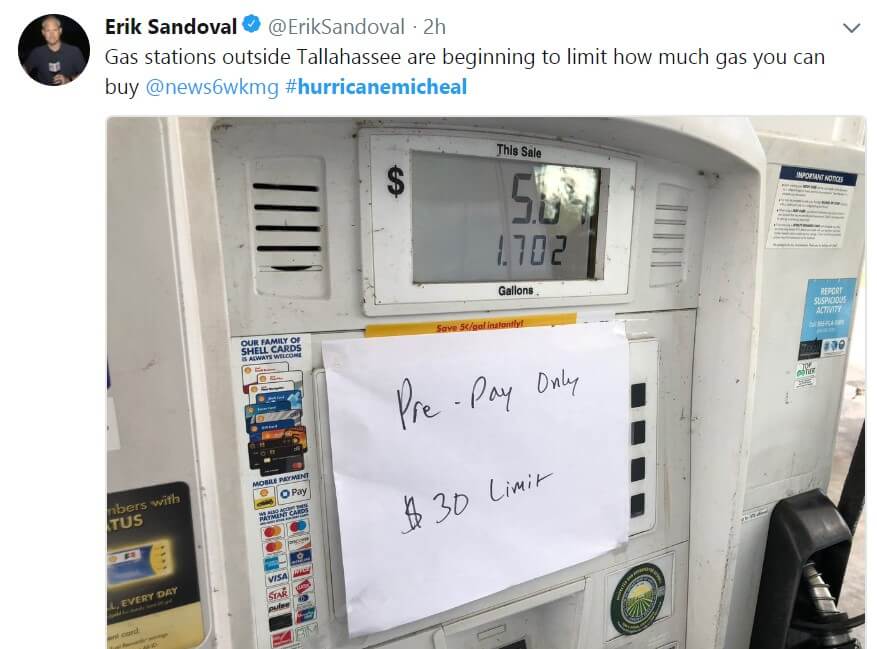This screenshot has height=649, width=877.
Task: Click the blue verified badge
Action: [x=252, y=25]
